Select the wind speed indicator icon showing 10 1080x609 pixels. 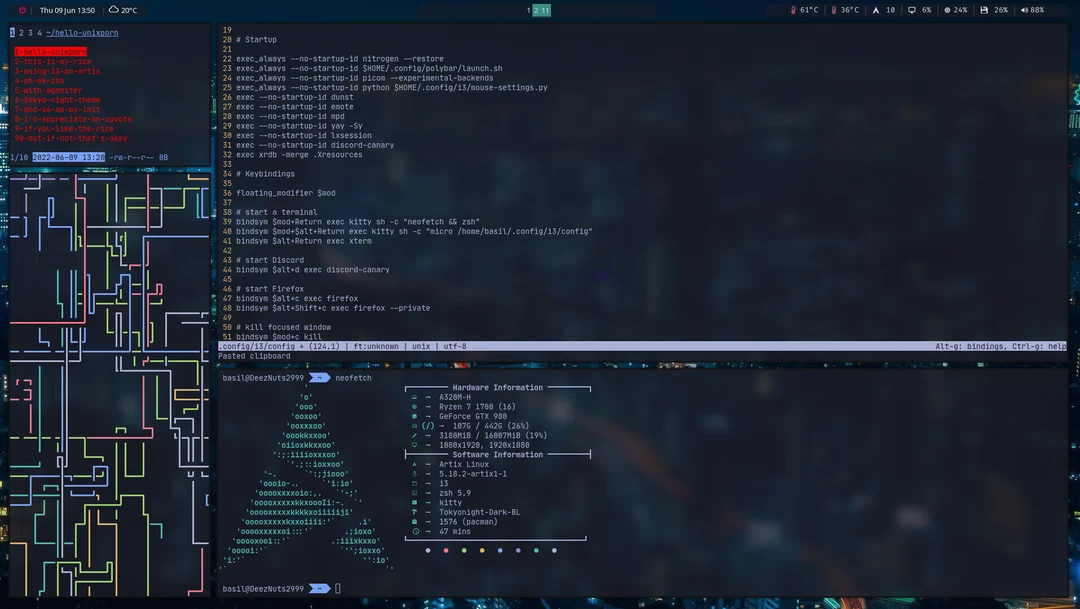(876, 10)
